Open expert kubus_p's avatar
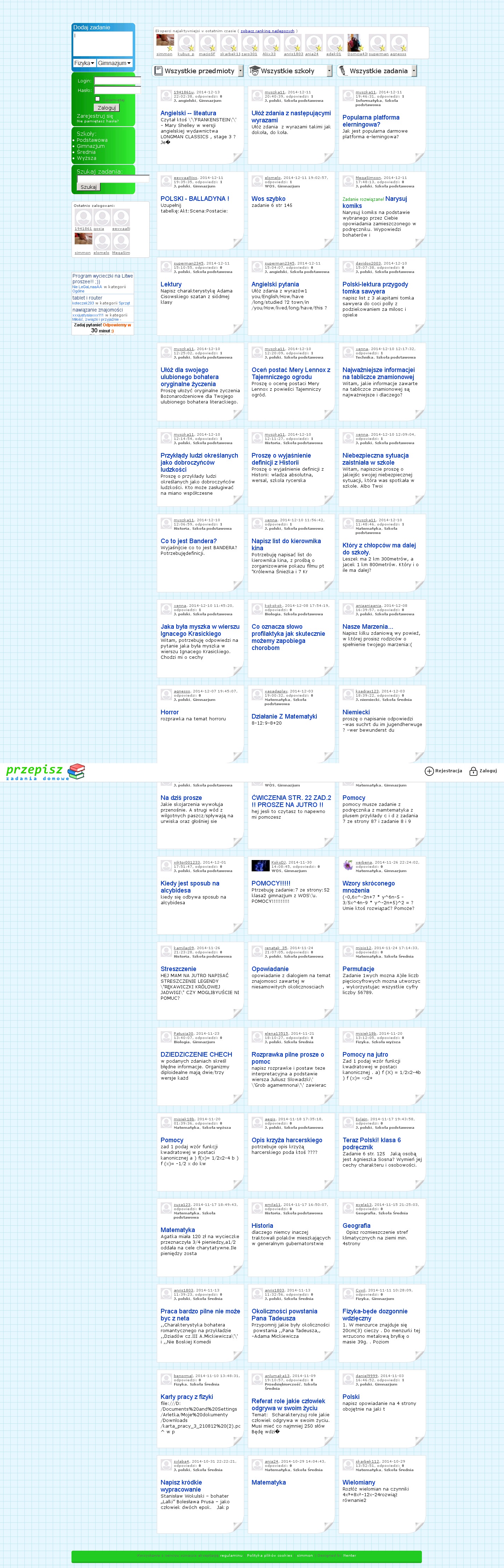This screenshot has height=1568, width=504. (187, 42)
